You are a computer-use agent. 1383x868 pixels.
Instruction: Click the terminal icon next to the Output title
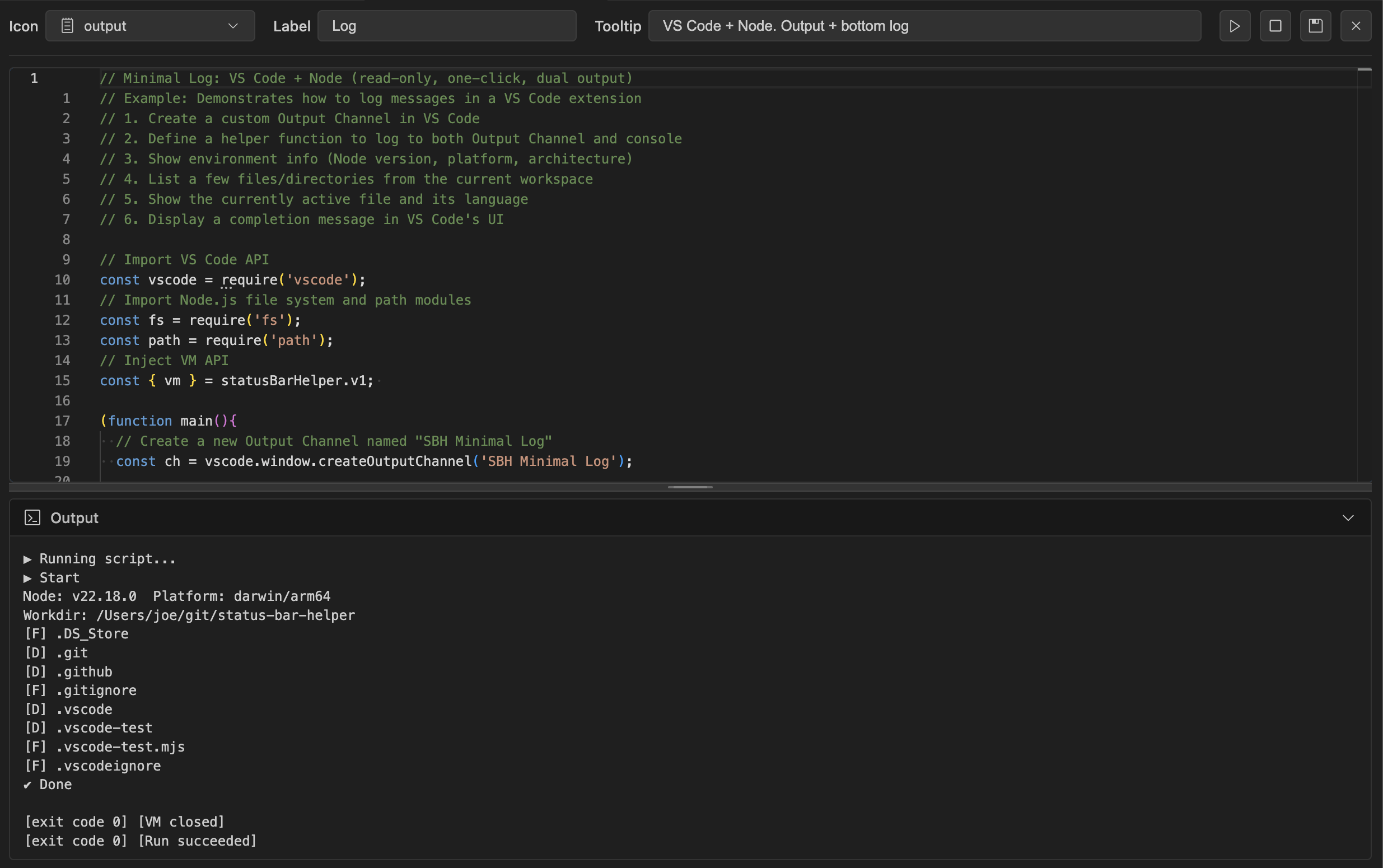point(32,518)
